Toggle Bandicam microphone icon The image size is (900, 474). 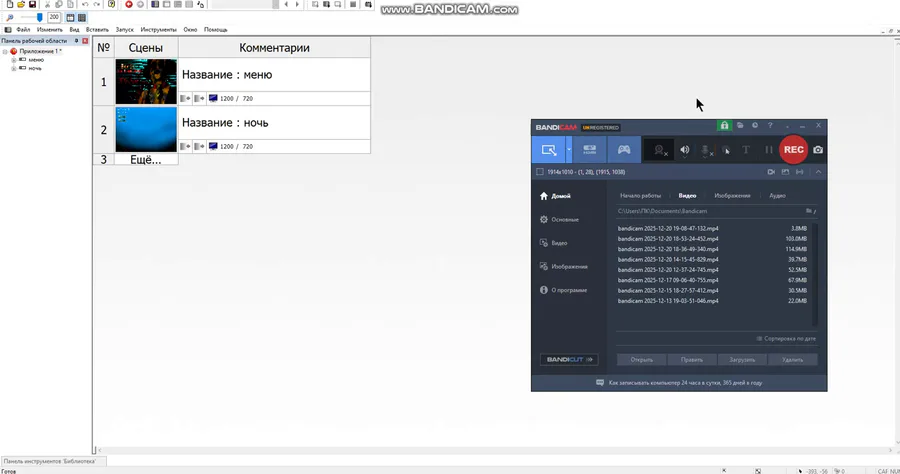[x=706, y=150]
